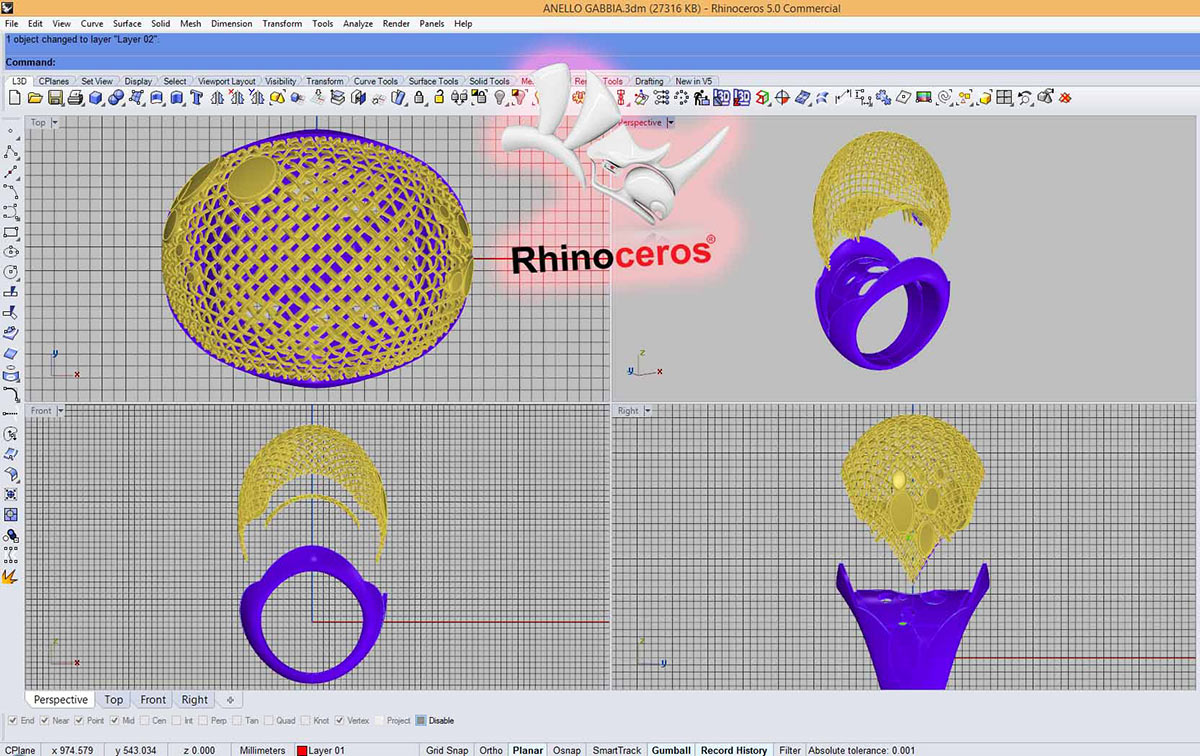Viewport: 1200px width, 756px height.
Task: Click the Save floppy disk icon
Action: pyautogui.click(x=55, y=98)
